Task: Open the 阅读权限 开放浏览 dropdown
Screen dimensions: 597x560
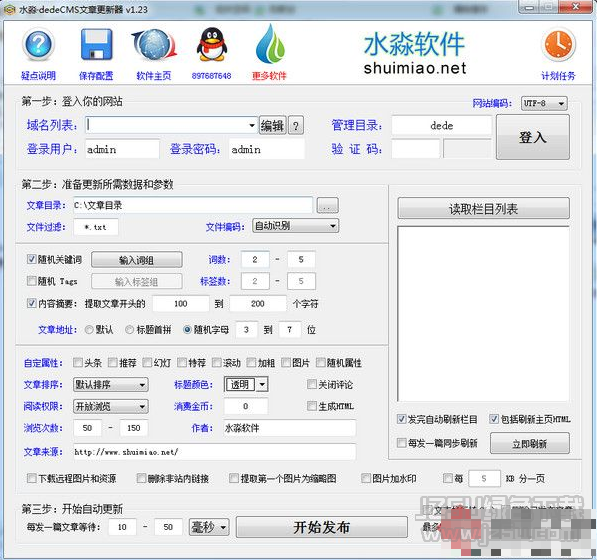Action: click(x=111, y=407)
